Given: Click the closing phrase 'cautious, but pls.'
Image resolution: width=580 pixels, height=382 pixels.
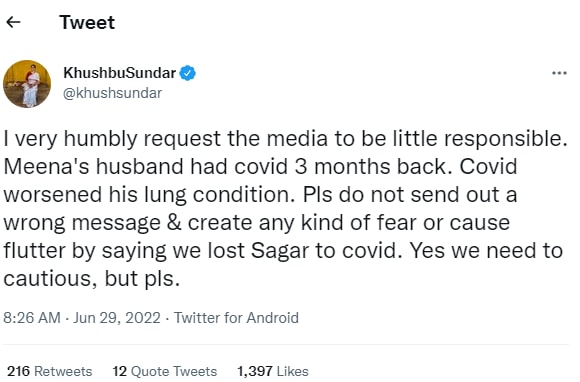Looking at the screenshot, I should [92, 279].
